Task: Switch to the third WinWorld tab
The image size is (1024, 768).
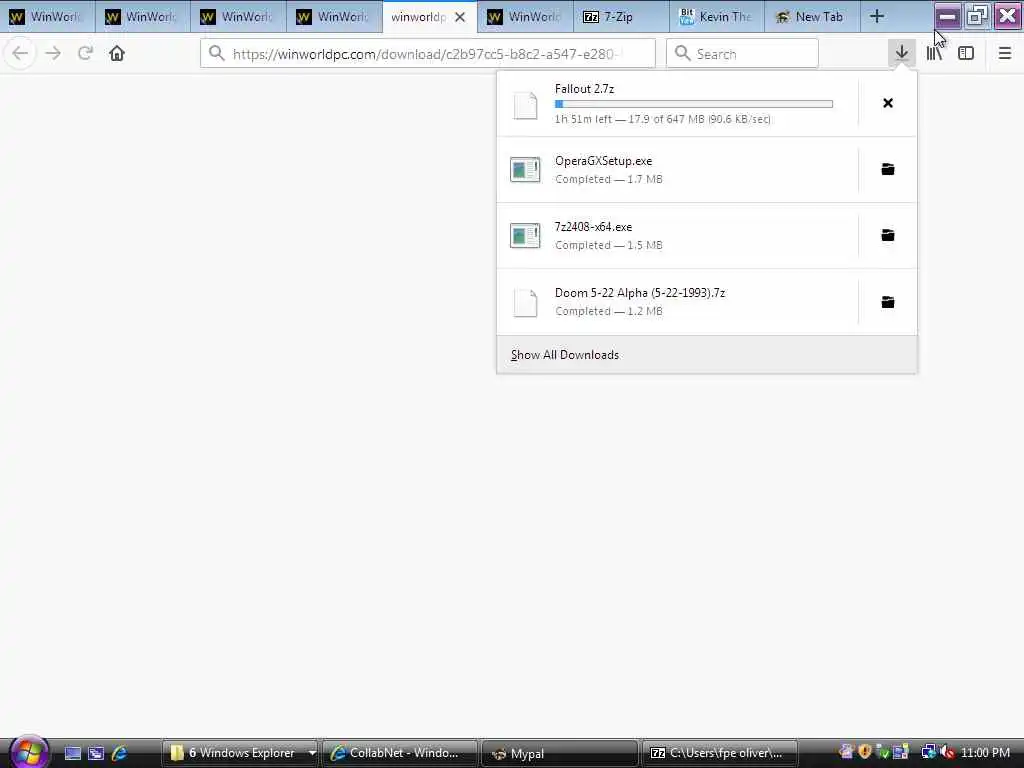Action: tap(238, 16)
